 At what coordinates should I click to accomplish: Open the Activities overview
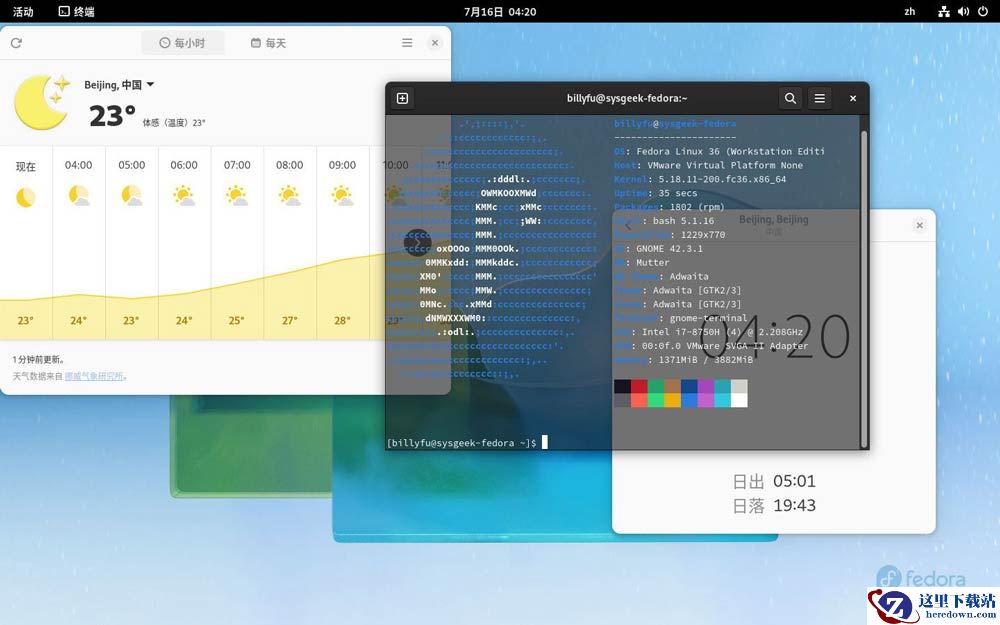click(23, 11)
